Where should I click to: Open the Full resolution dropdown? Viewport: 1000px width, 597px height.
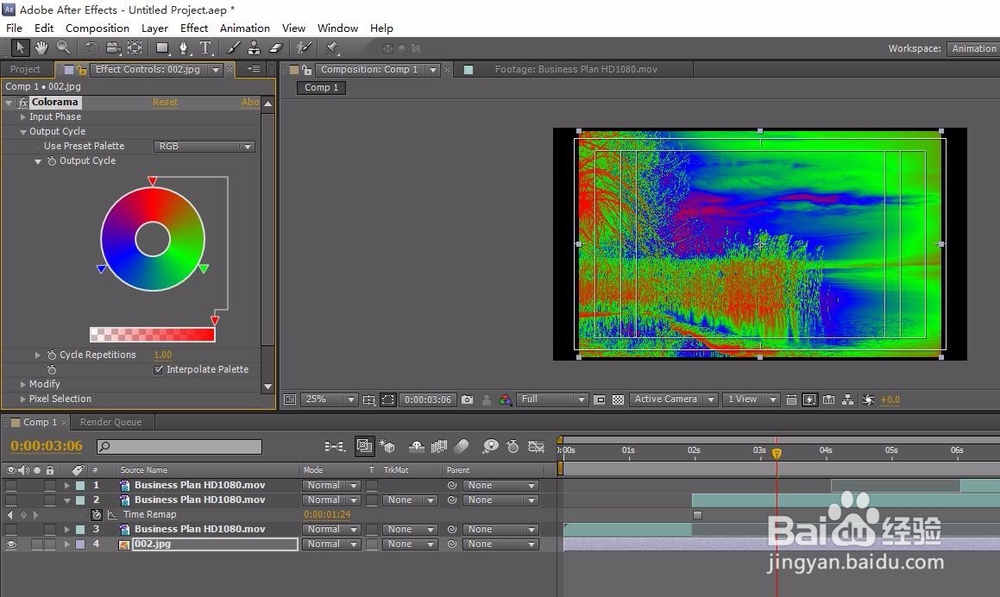[552, 400]
